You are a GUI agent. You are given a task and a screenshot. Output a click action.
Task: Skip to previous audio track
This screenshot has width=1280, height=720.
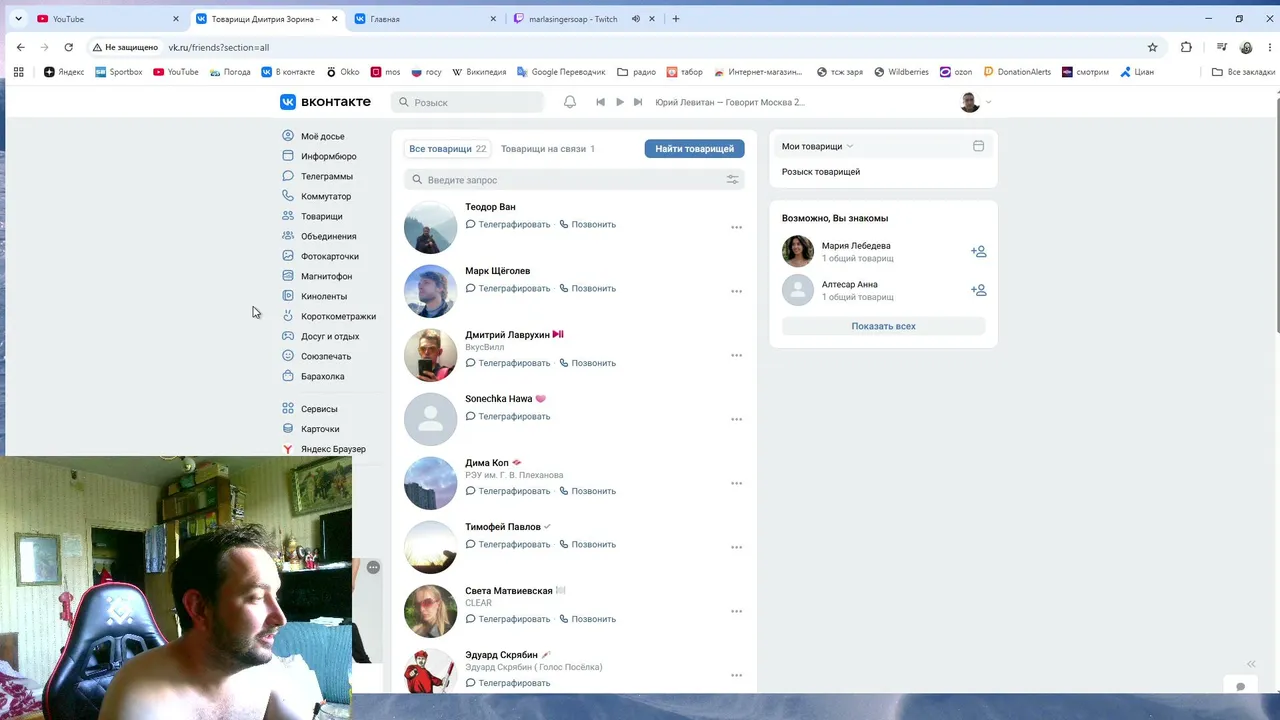600,102
